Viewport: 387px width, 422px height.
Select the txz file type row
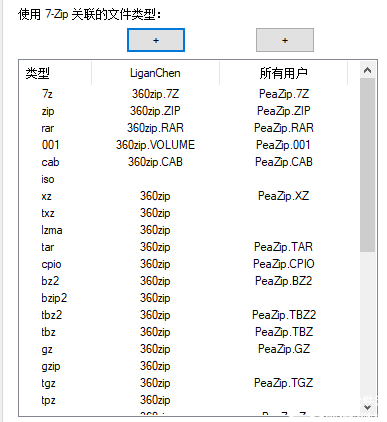(x=189, y=213)
